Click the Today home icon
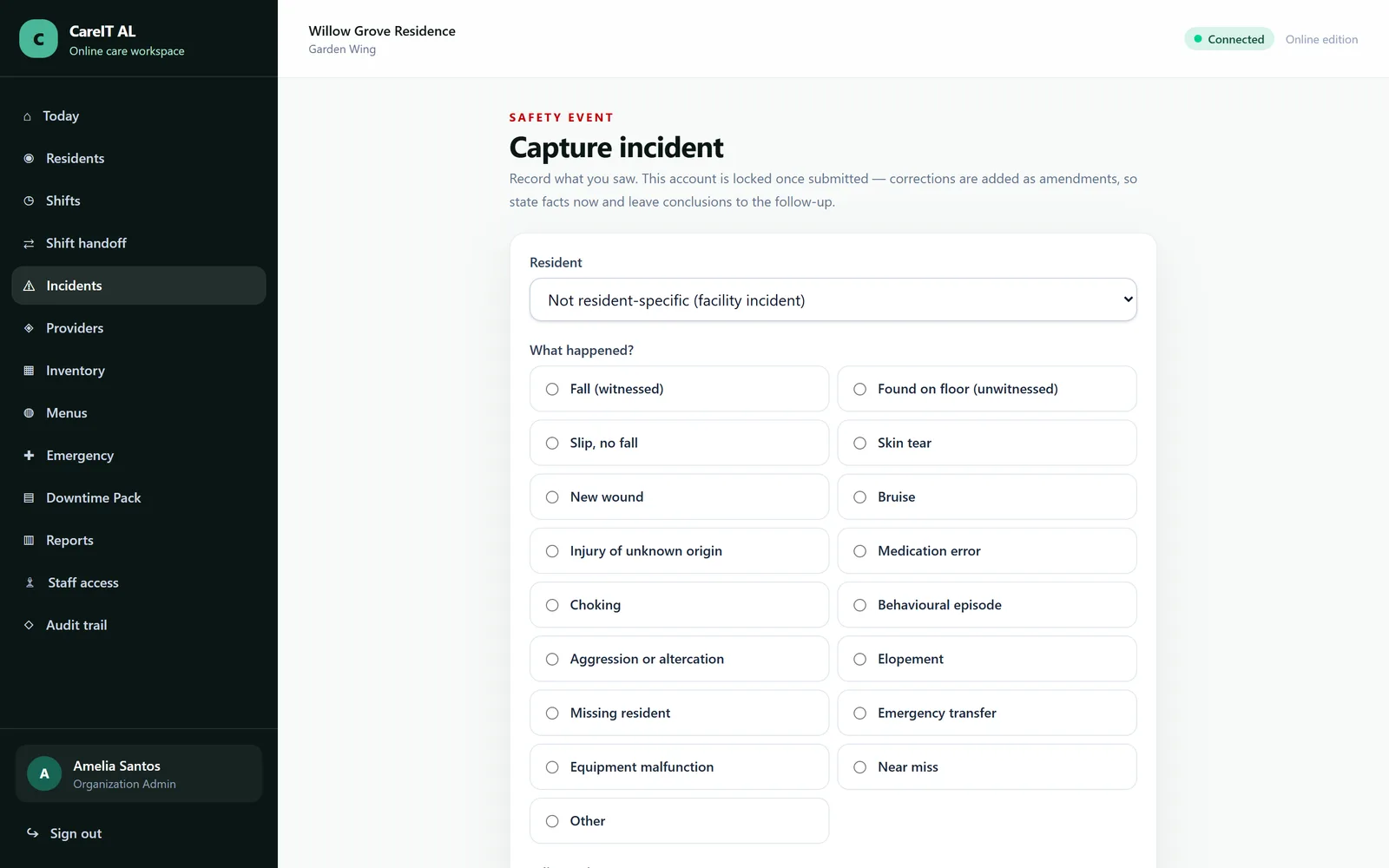The width and height of the screenshot is (1389, 868). pos(27,116)
